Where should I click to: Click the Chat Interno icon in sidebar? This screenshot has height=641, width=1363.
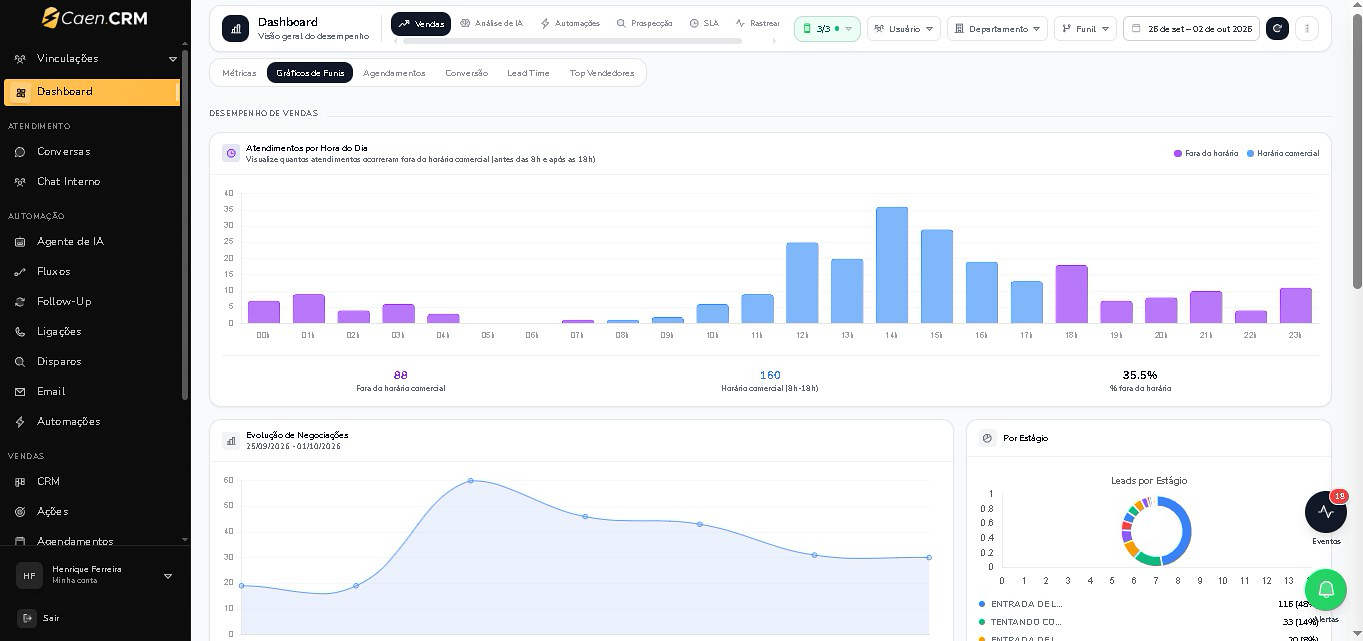pos(20,182)
